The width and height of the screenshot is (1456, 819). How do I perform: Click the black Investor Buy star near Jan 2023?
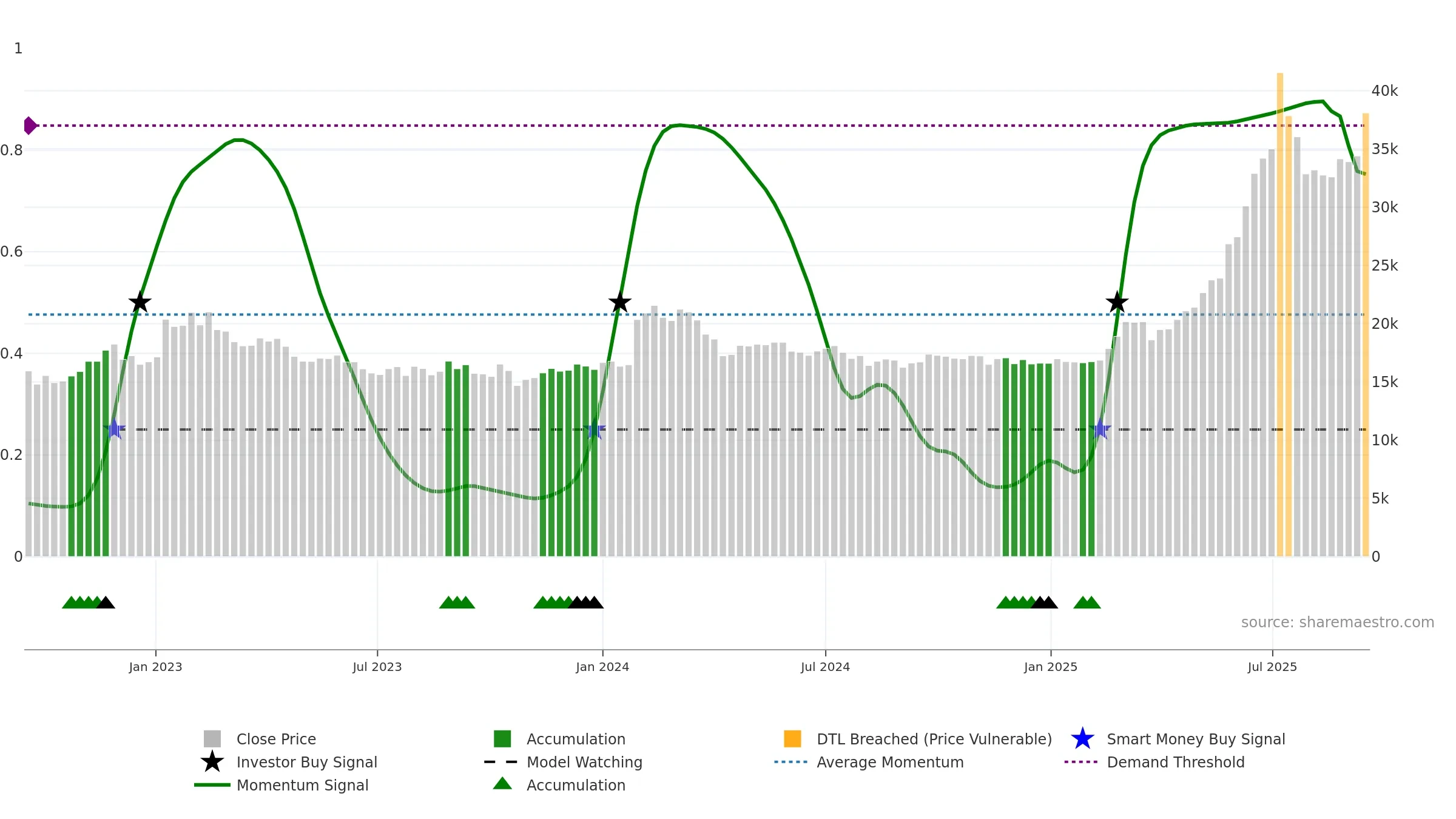coord(140,302)
